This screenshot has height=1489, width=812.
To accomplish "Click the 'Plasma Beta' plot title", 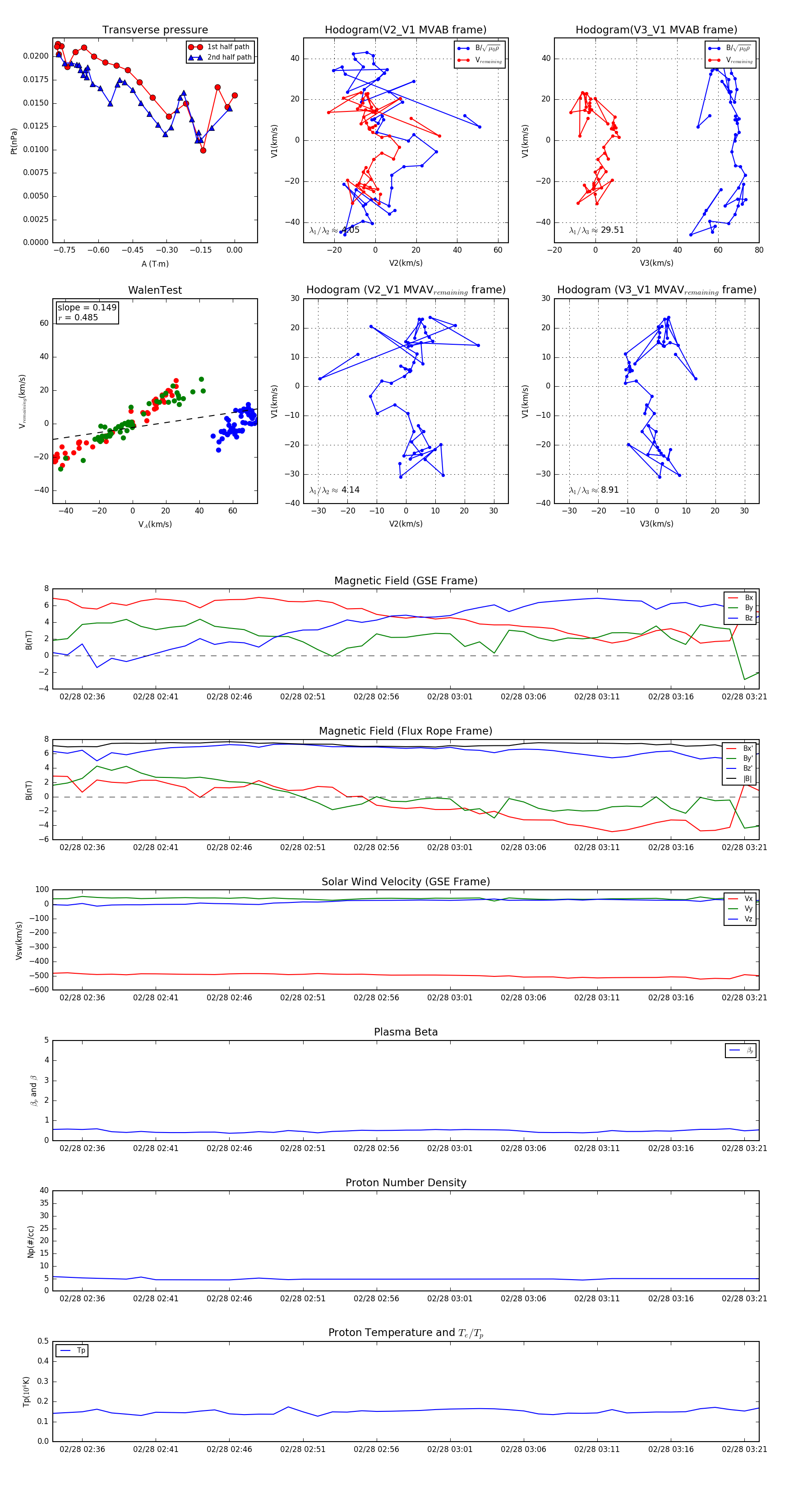I will [406, 1032].
